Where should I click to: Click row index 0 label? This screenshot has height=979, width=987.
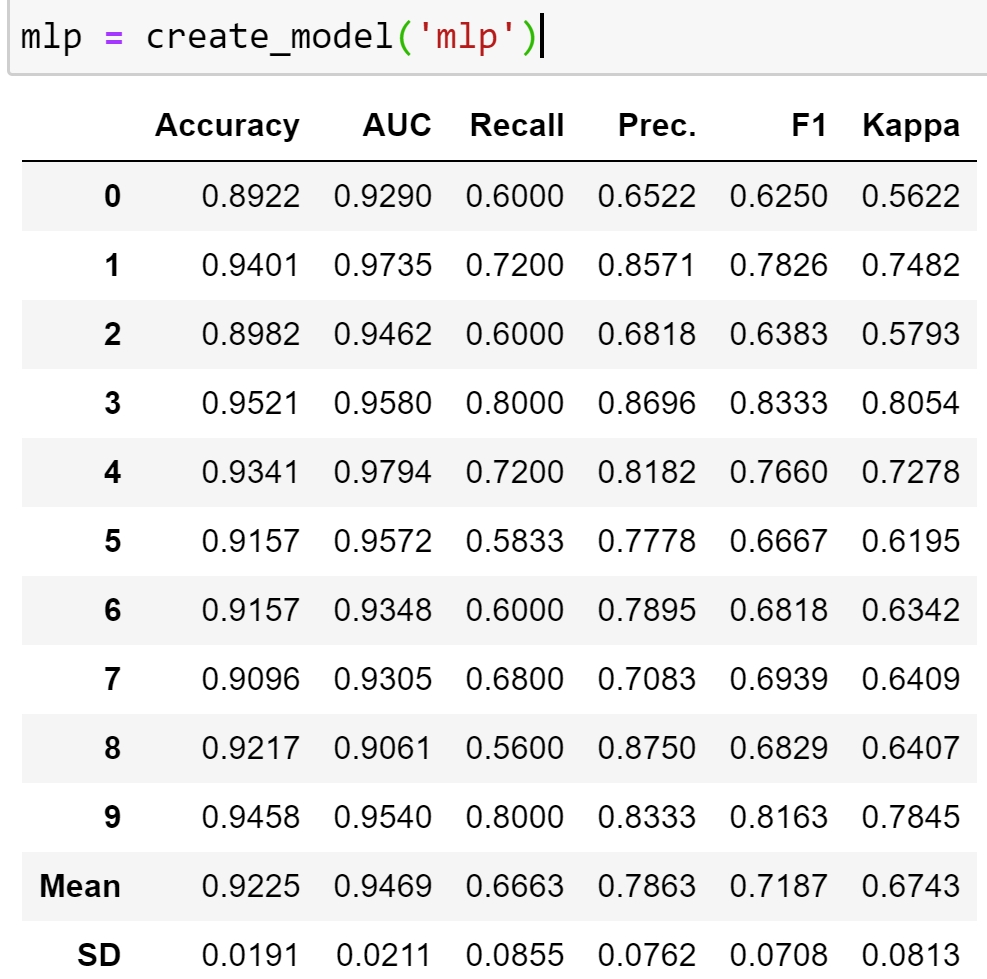tap(112, 196)
